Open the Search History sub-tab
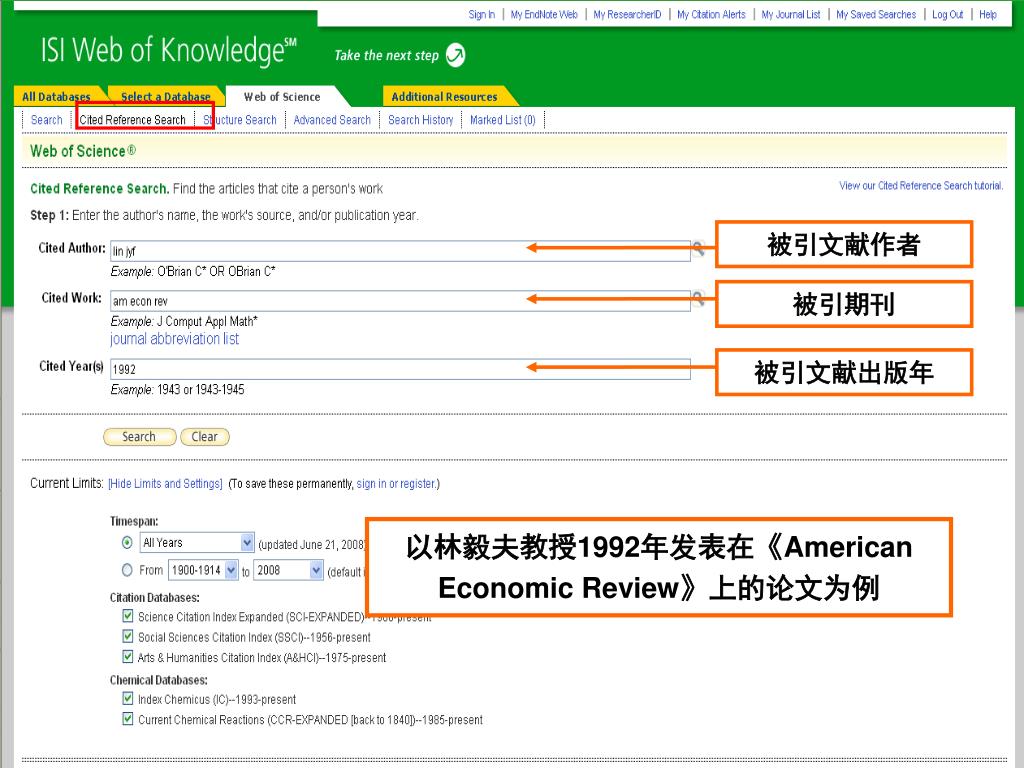Viewport: 1024px width, 768px height. point(421,120)
